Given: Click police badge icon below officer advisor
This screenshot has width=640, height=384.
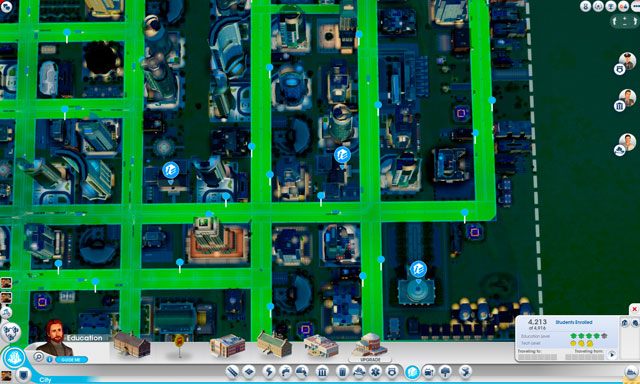Looking at the screenshot, I should [620, 69].
